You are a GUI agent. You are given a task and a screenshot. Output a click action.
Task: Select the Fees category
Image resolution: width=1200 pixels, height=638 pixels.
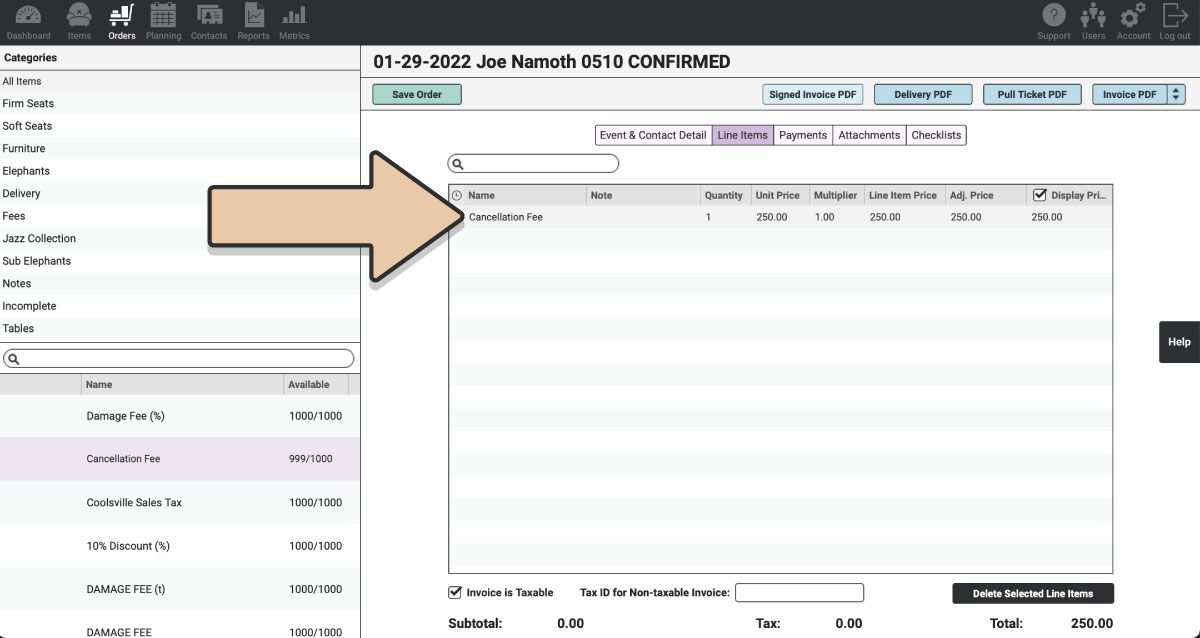(180, 216)
